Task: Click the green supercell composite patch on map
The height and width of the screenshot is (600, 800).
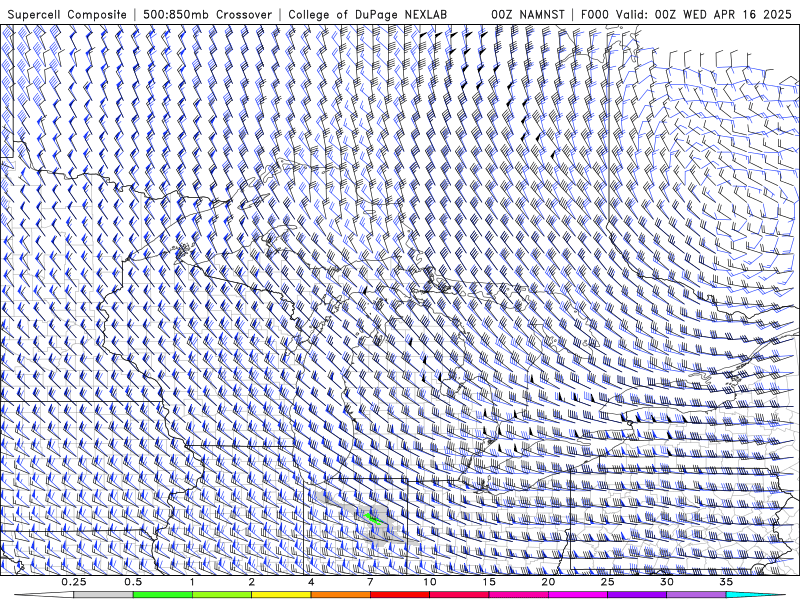Action: 374,519
